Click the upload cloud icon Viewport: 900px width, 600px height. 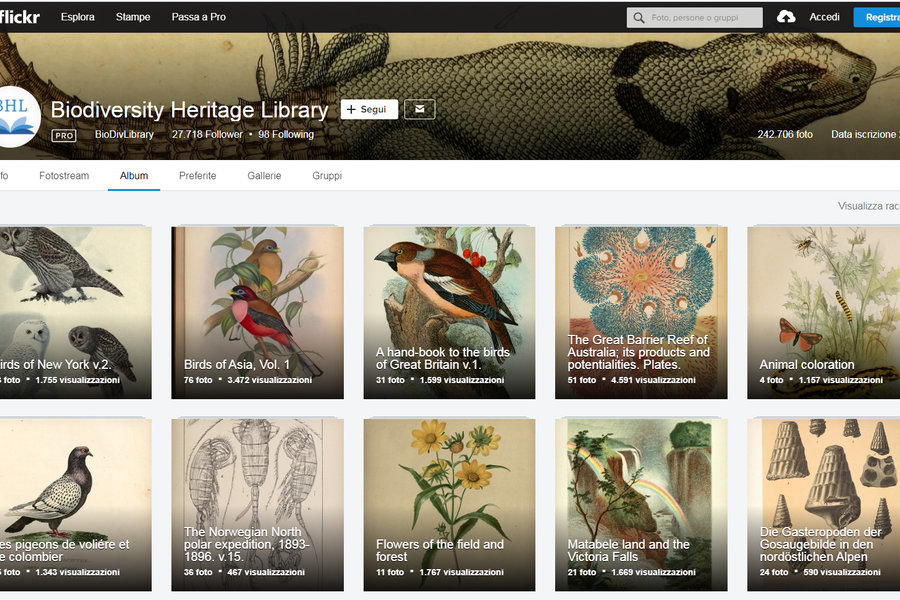[x=786, y=17]
